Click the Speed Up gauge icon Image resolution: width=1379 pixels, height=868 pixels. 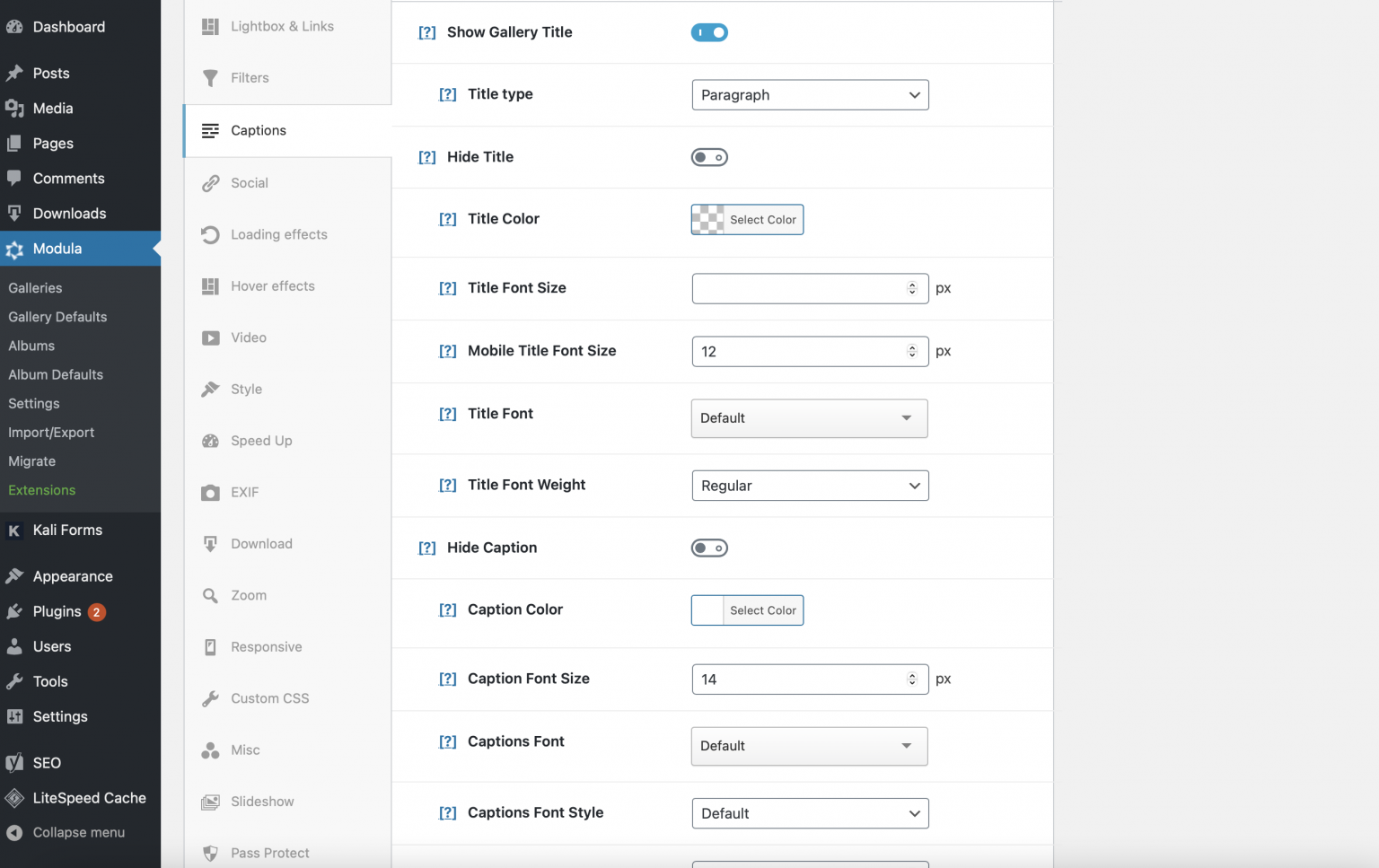coord(210,442)
